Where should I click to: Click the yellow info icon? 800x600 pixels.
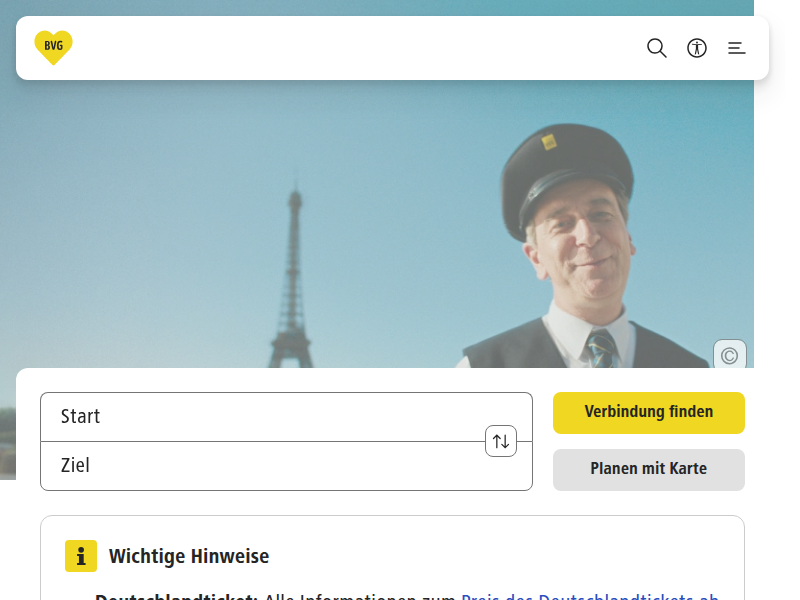pyautogui.click(x=81, y=556)
